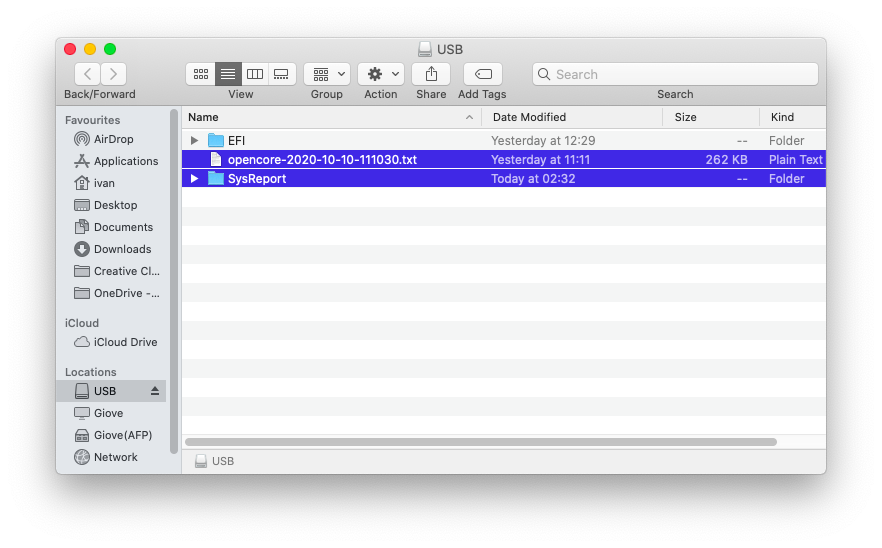Click the horizontal scrollbar of the file list
882x548 pixels.
tap(481, 442)
